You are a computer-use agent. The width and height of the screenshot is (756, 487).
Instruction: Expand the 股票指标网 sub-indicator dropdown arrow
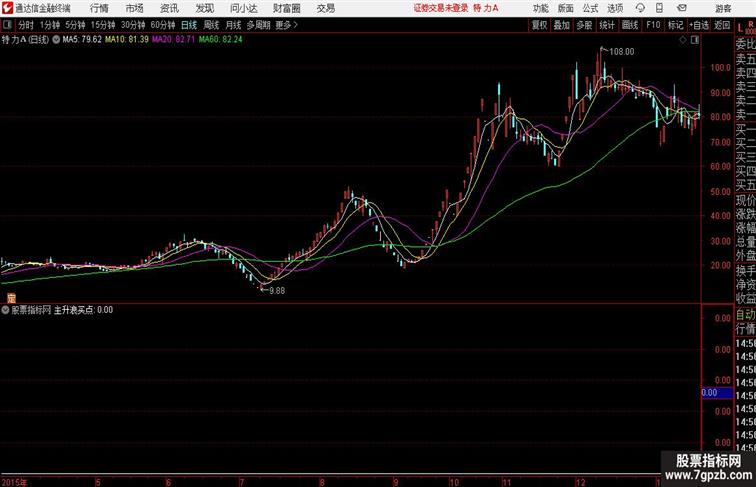[5, 310]
